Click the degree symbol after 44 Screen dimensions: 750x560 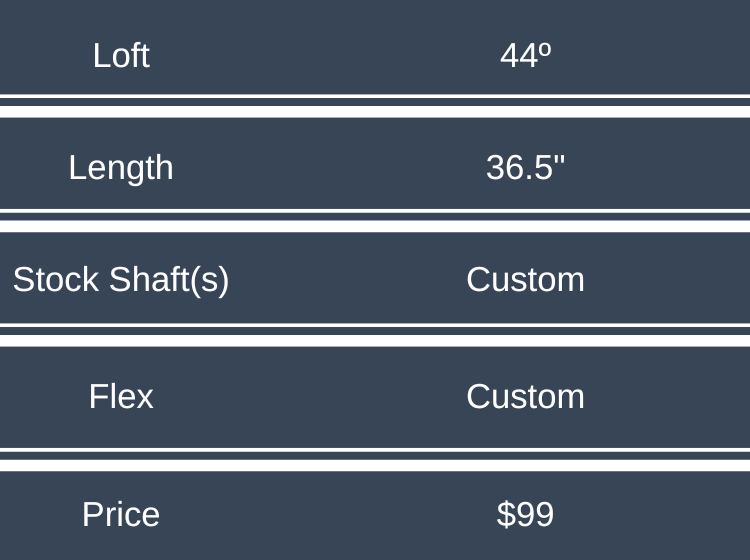click(x=546, y=48)
